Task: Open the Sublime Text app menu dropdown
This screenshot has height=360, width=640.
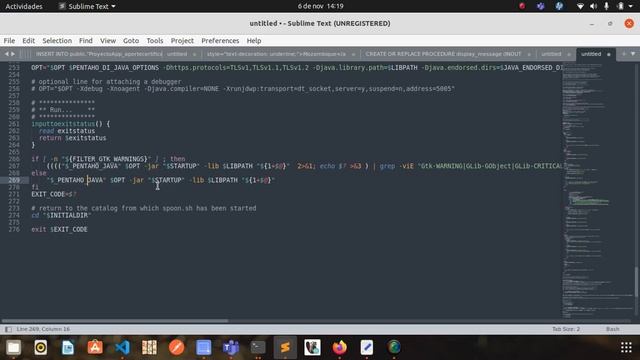Action: click(x=87, y=6)
